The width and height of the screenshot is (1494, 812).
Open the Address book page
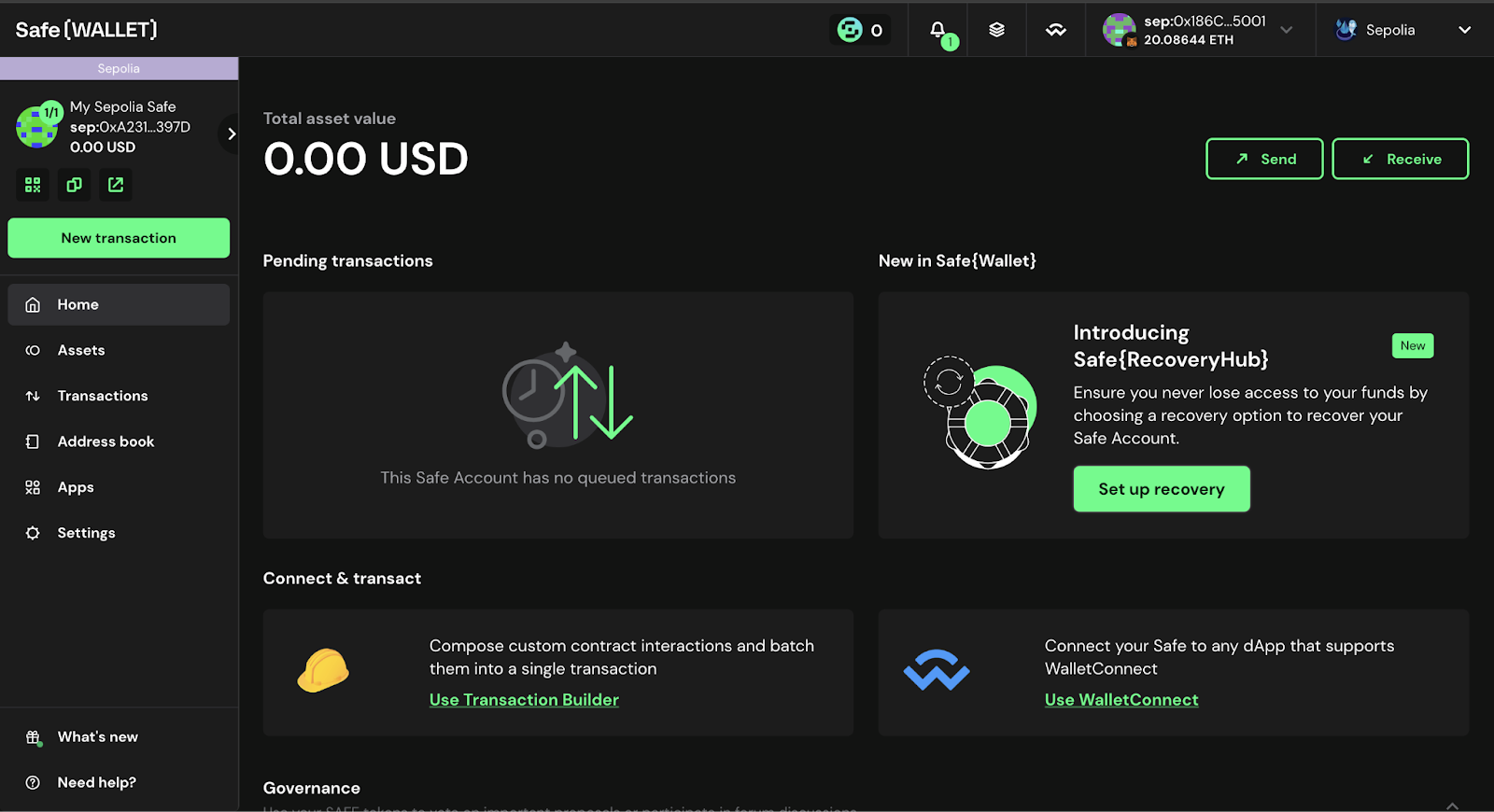106,441
